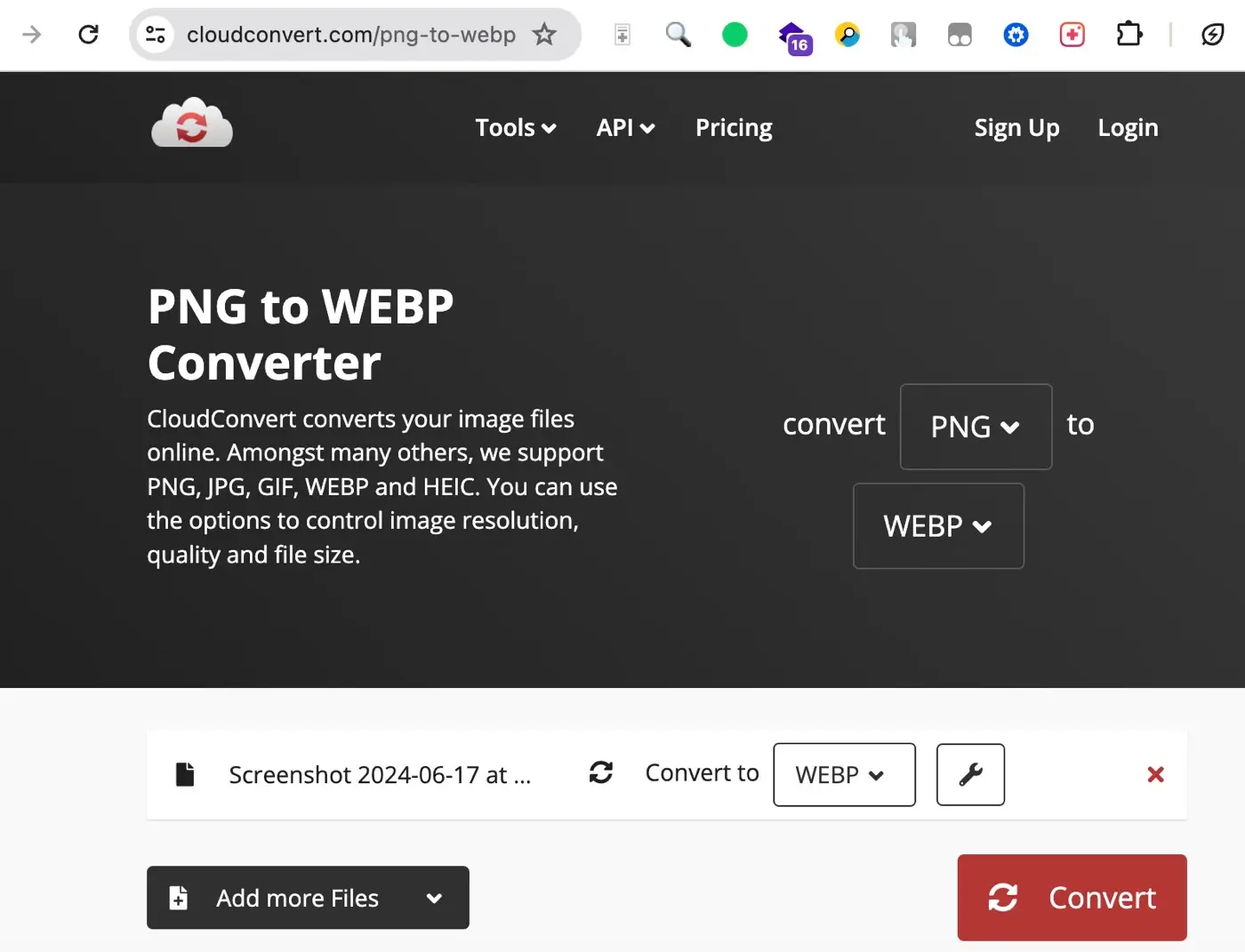Click the red plus-square extension icon
This screenshot has width=1245, height=952.
tap(1072, 35)
